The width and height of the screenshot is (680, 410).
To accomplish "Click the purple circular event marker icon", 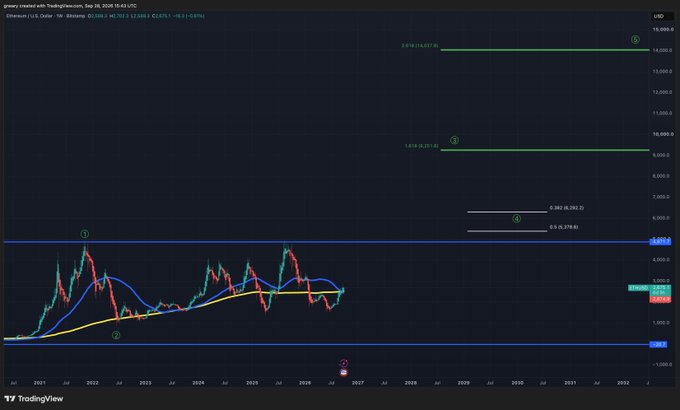I will pos(344,363).
